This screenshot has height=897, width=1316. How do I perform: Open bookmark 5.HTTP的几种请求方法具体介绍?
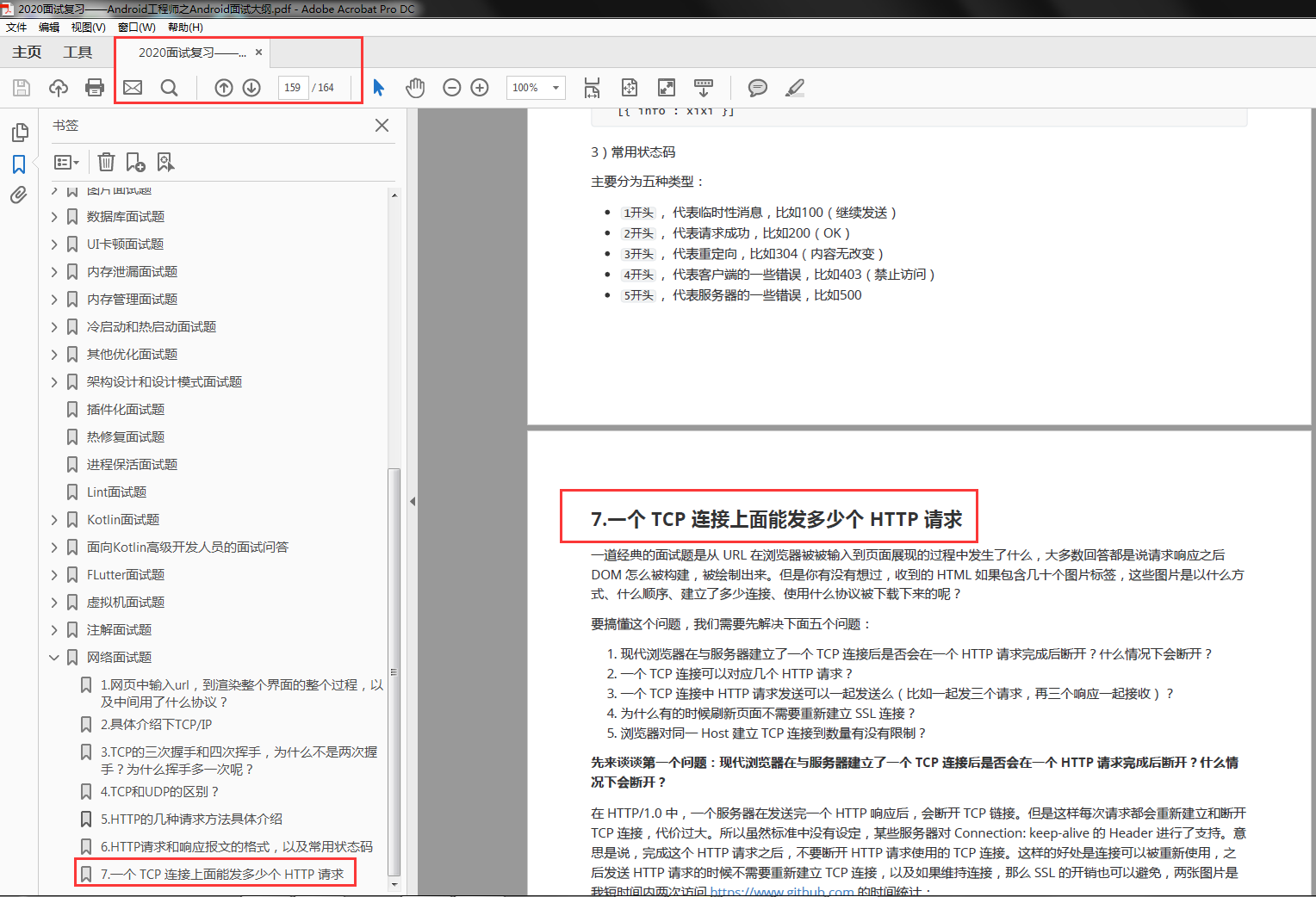[191, 820]
